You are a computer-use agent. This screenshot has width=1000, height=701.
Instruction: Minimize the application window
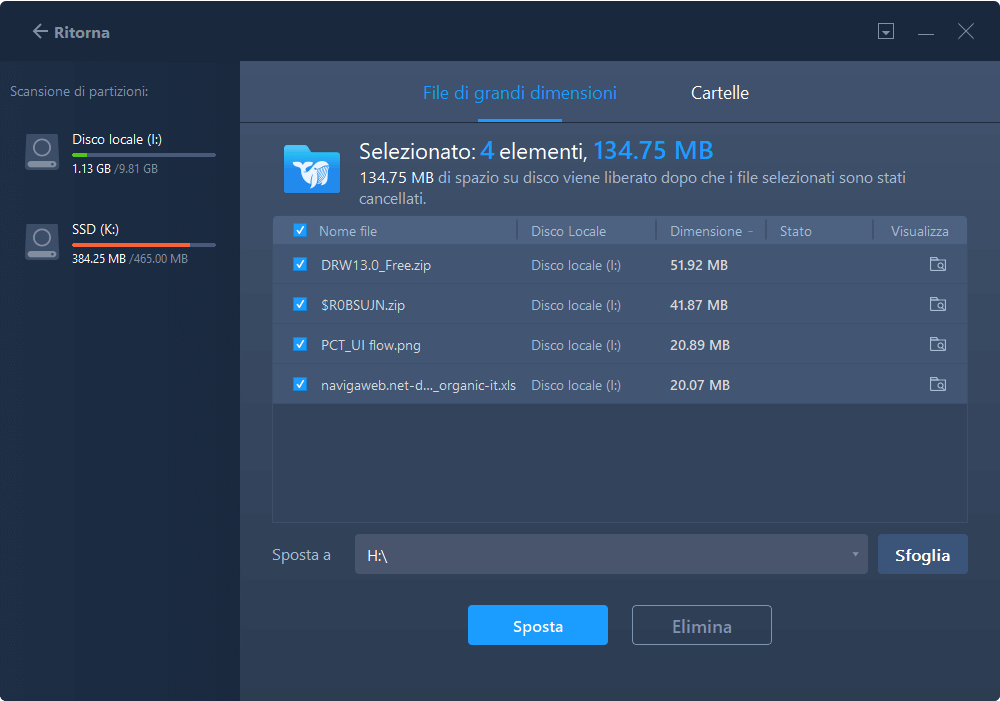click(x=926, y=32)
